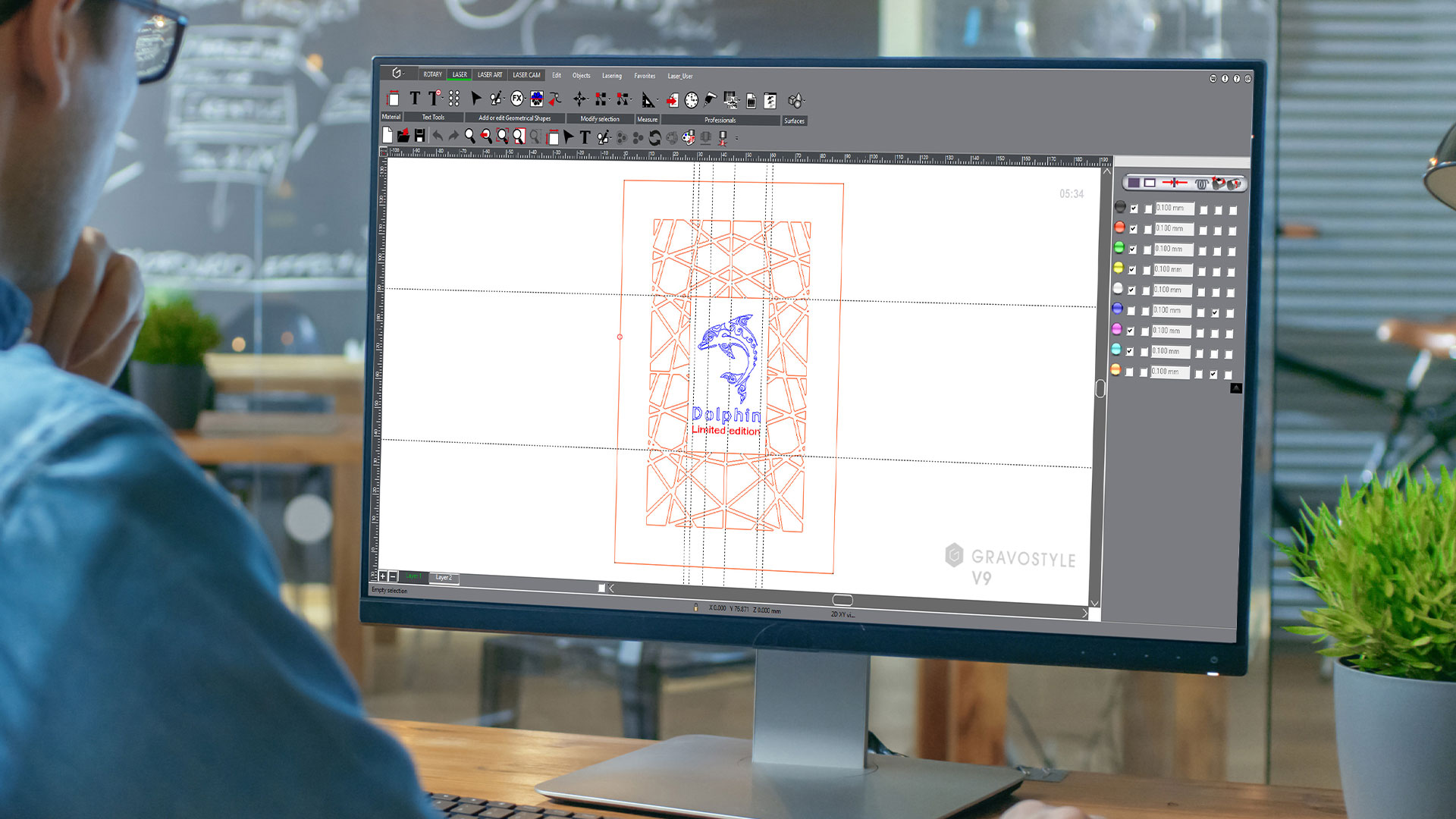Uncheck the first checkbox of red color row
The width and height of the screenshot is (1456, 819).
click(x=1134, y=229)
